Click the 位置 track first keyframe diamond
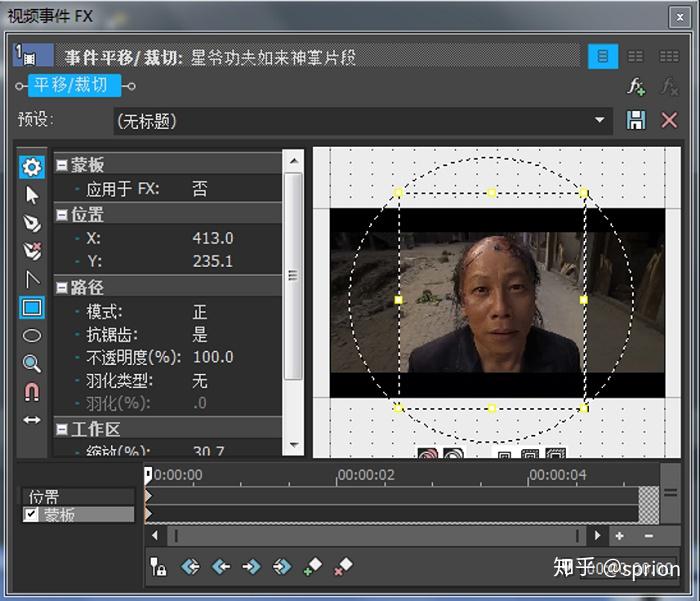Screen dimensions: 700x601 (148, 496)
